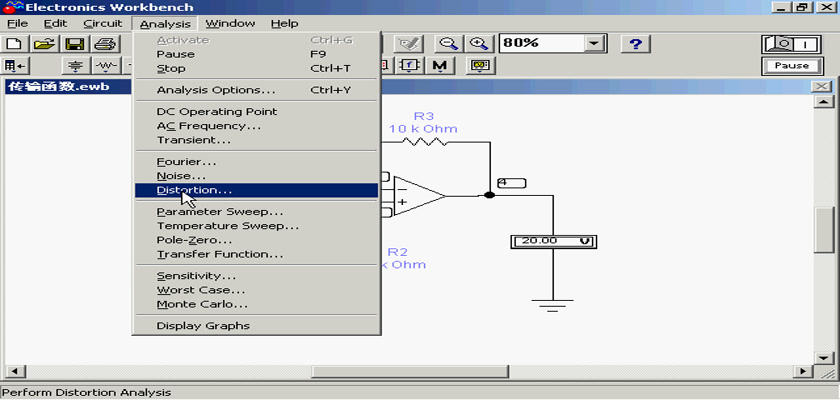Select the ground symbol below voltmeter
This screenshot has height=400, width=840.
pos(553,305)
